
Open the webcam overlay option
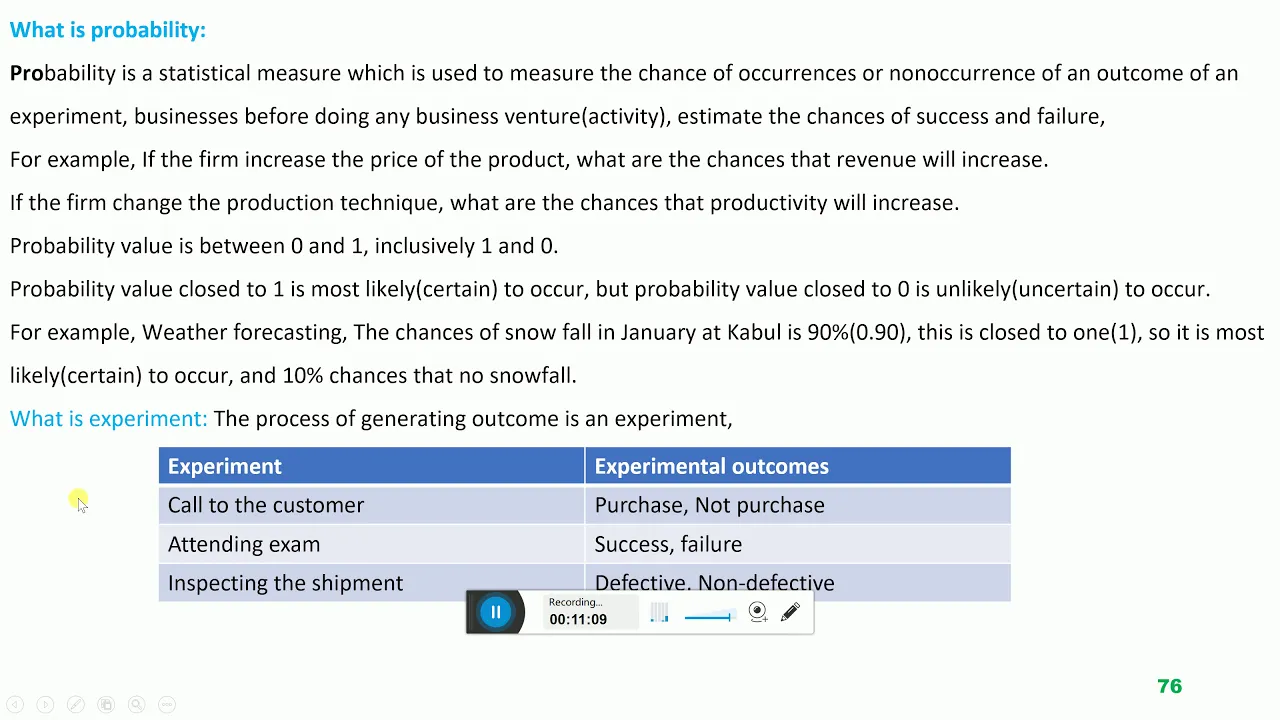pyautogui.click(x=758, y=613)
